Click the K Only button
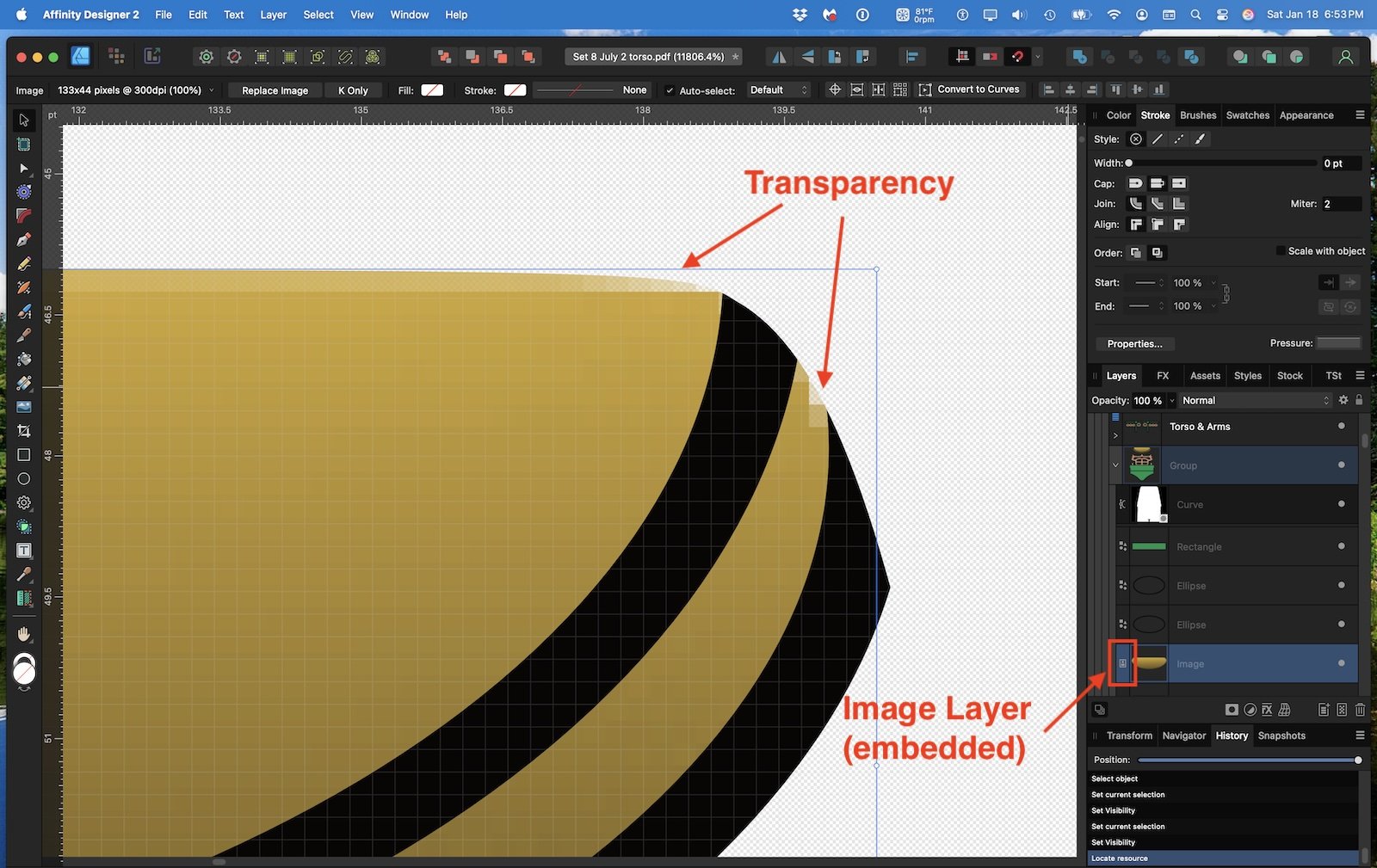The width and height of the screenshot is (1377, 868). (x=353, y=90)
